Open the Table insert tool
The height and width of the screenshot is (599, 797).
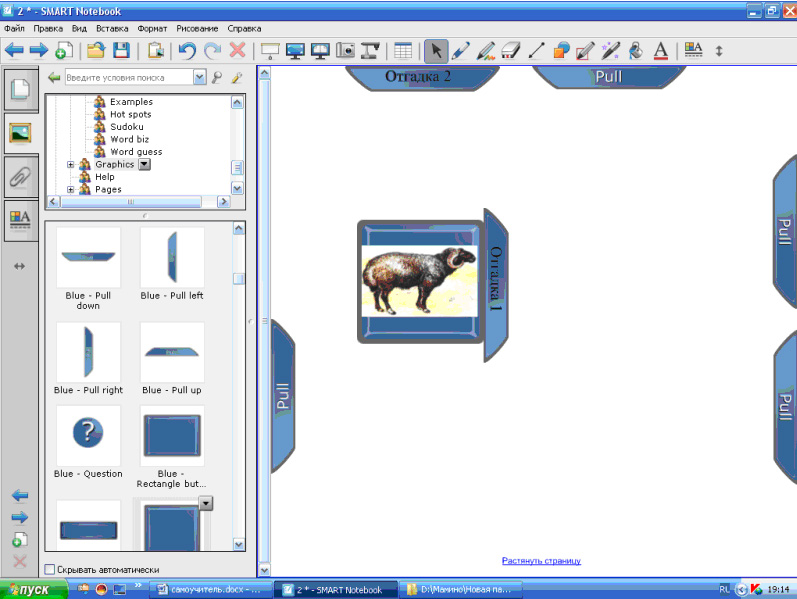click(402, 50)
